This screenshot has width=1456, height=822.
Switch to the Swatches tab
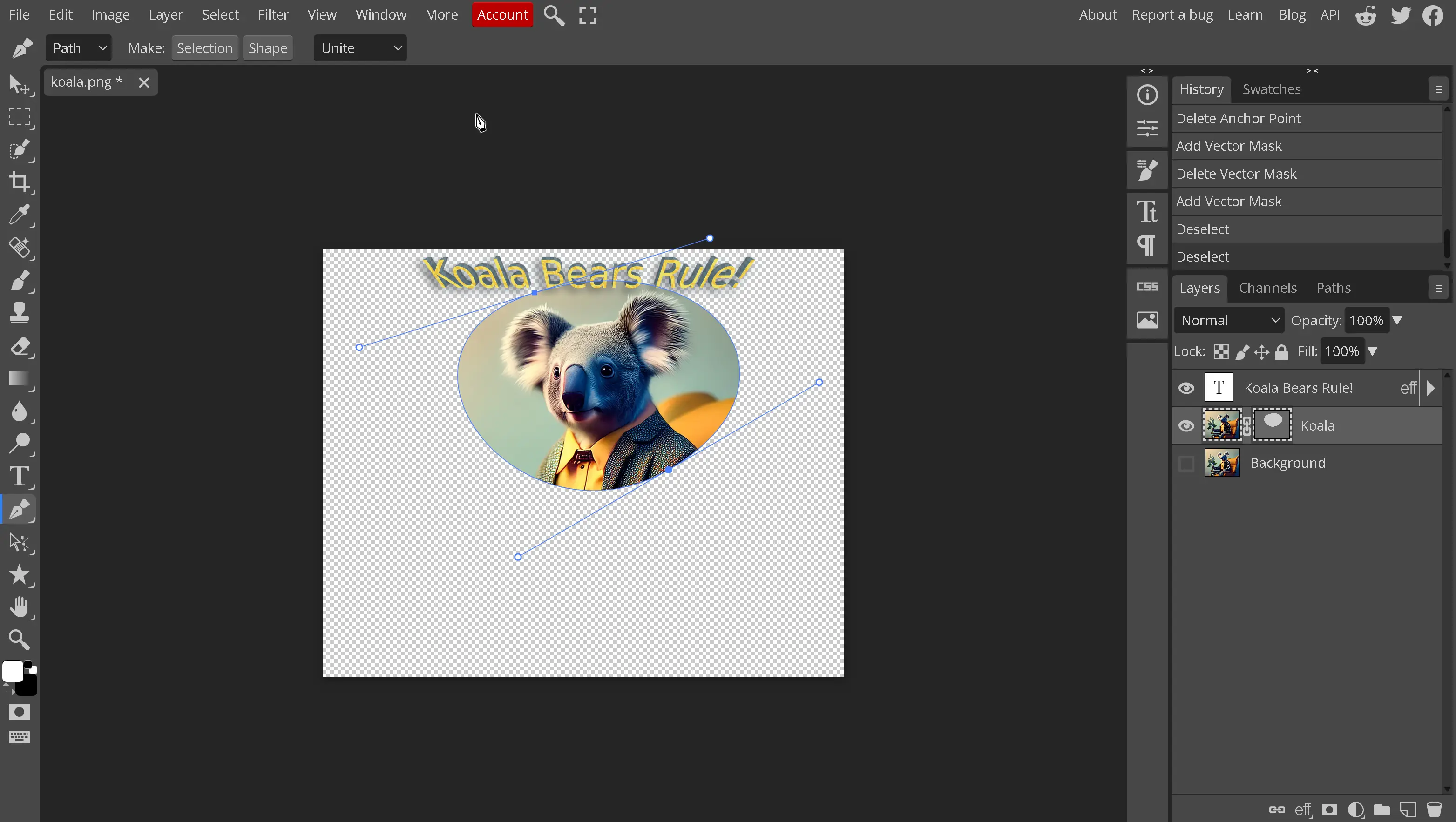coord(1271,89)
